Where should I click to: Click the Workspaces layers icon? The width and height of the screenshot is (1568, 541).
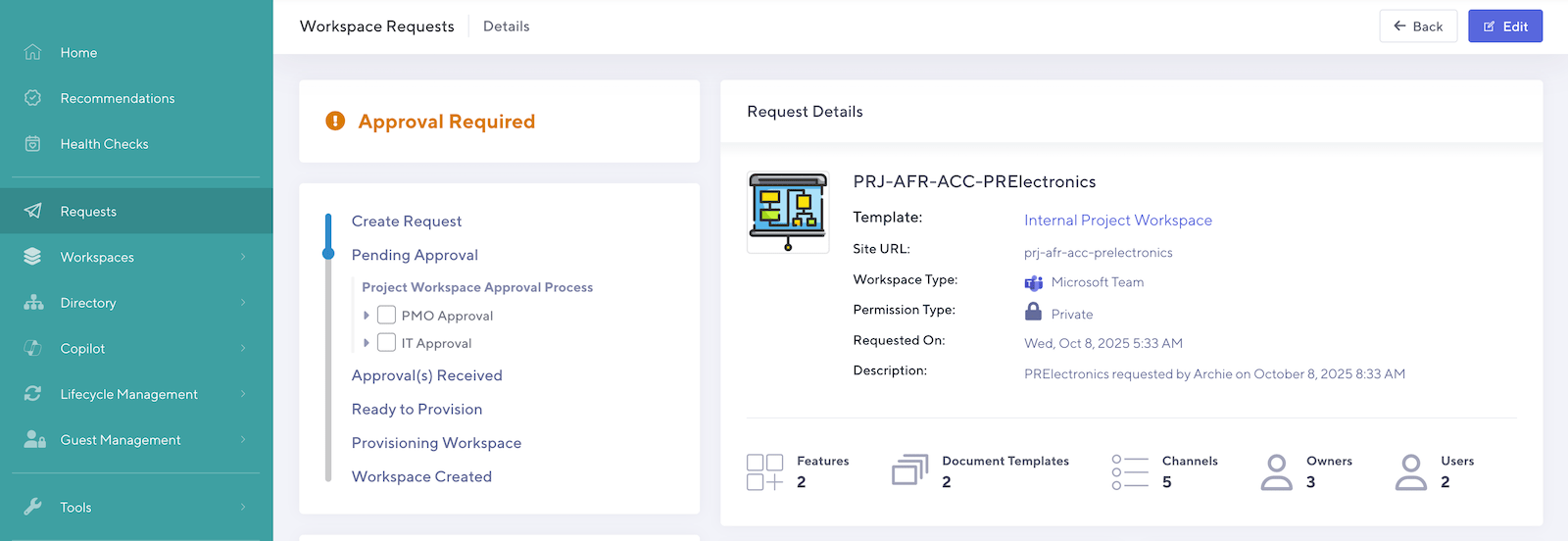(x=32, y=257)
